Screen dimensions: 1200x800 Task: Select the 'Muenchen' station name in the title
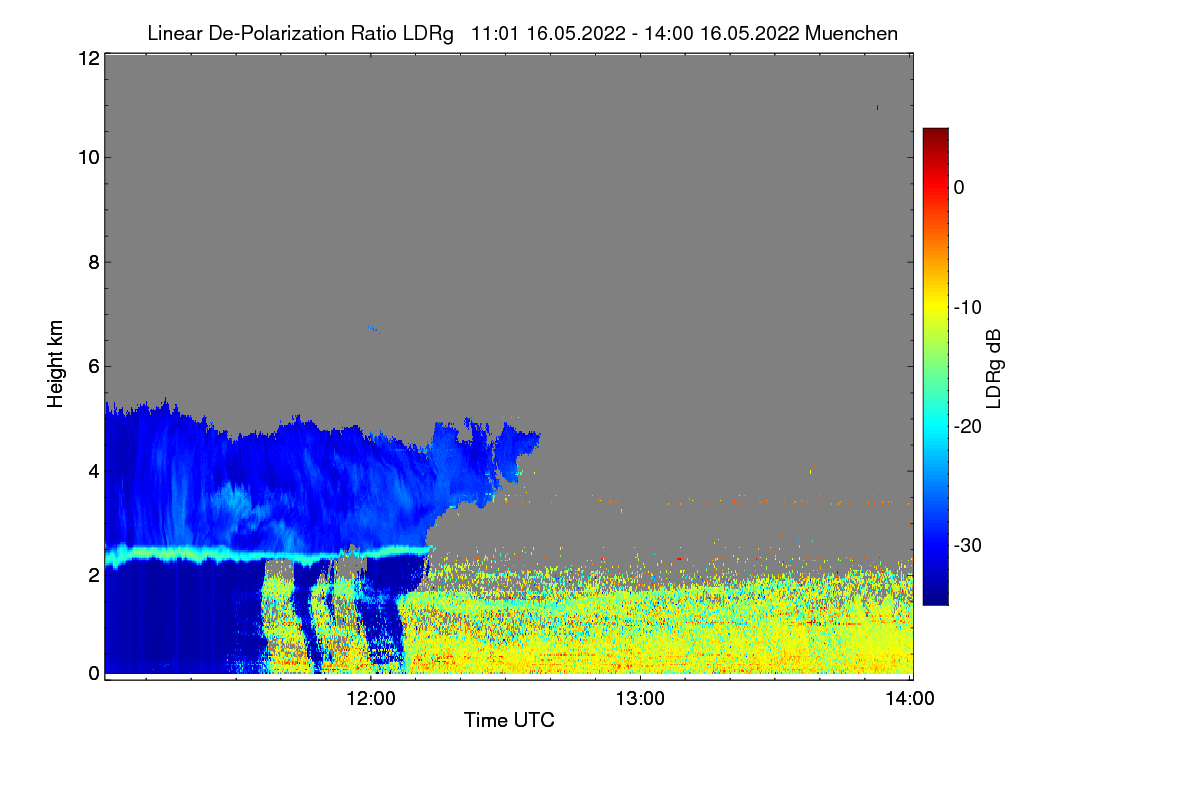[851, 33]
